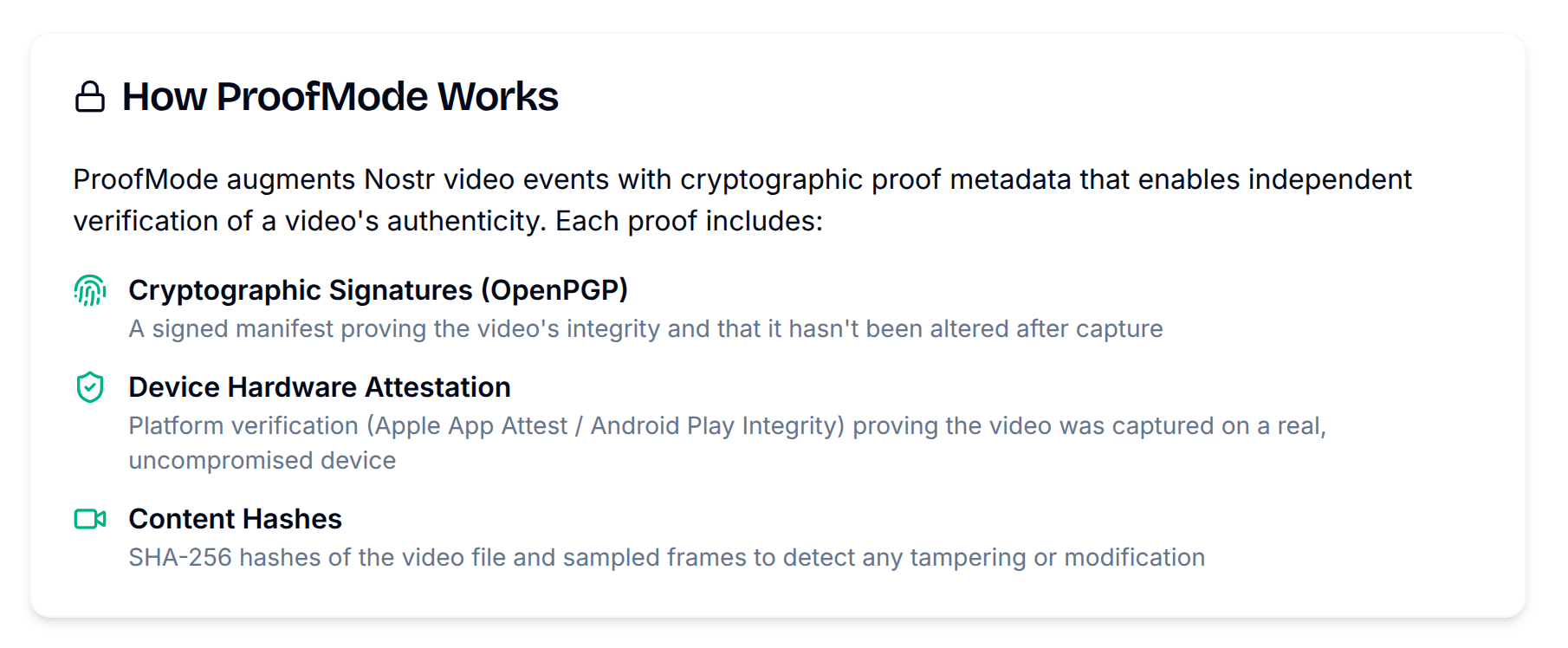Viewport: 1568px width, 648px height.
Task: Click the "SHA-256" text
Action: pos(180,557)
